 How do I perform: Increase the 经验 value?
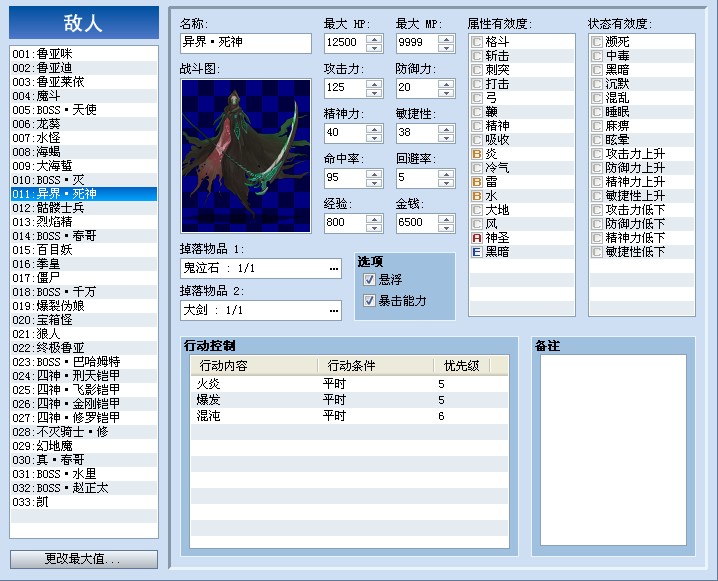375,218
